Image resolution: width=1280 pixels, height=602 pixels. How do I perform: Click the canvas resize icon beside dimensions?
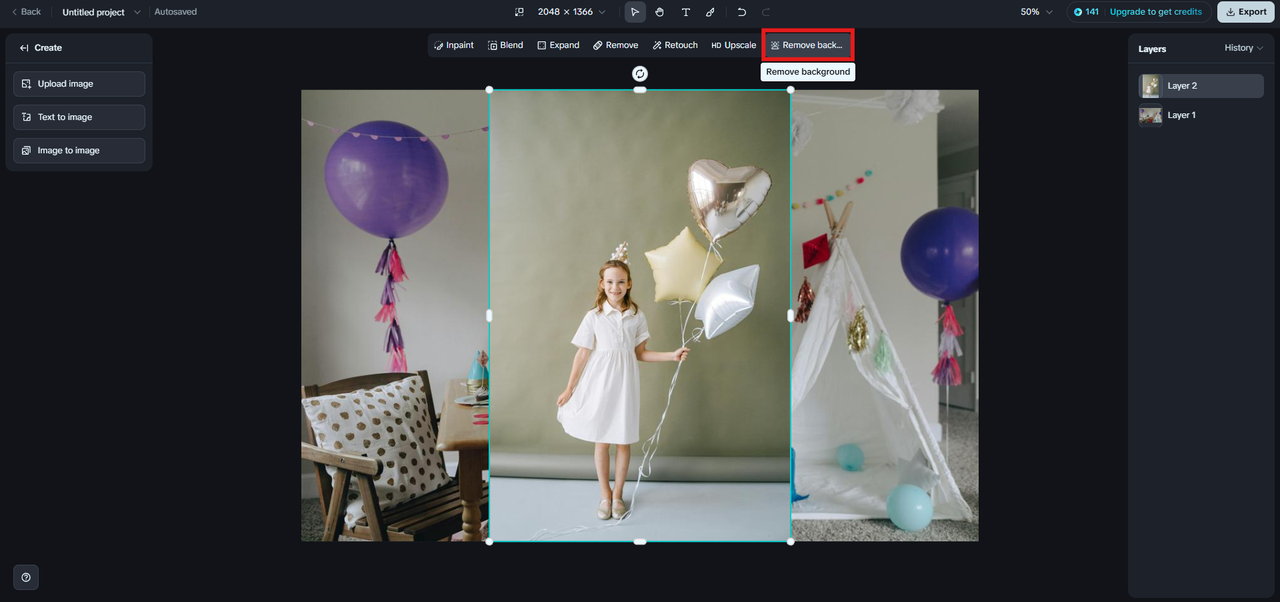coord(519,12)
